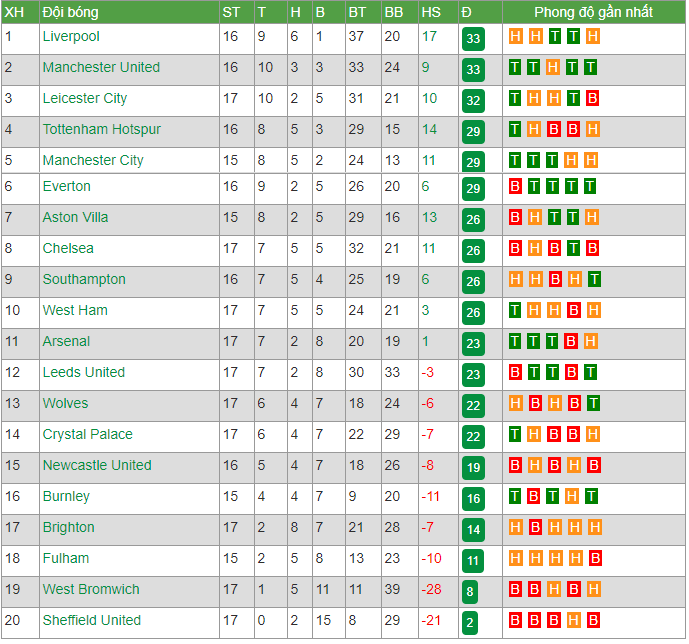Click the 'Đội bóng' column header
This screenshot has height=644, width=689.
click(70, 12)
